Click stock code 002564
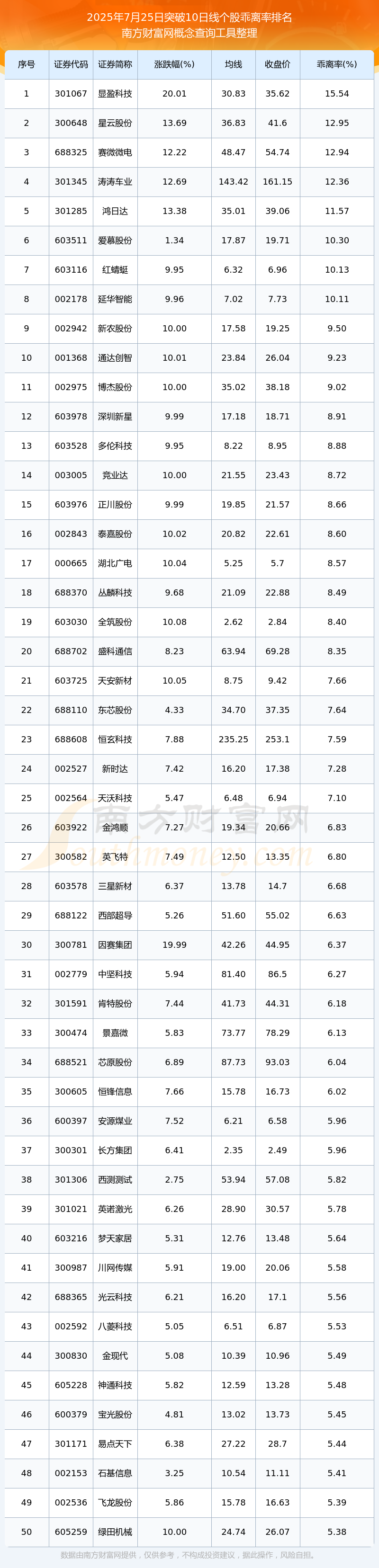The width and height of the screenshot is (379, 1568). [x=71, y=798]
